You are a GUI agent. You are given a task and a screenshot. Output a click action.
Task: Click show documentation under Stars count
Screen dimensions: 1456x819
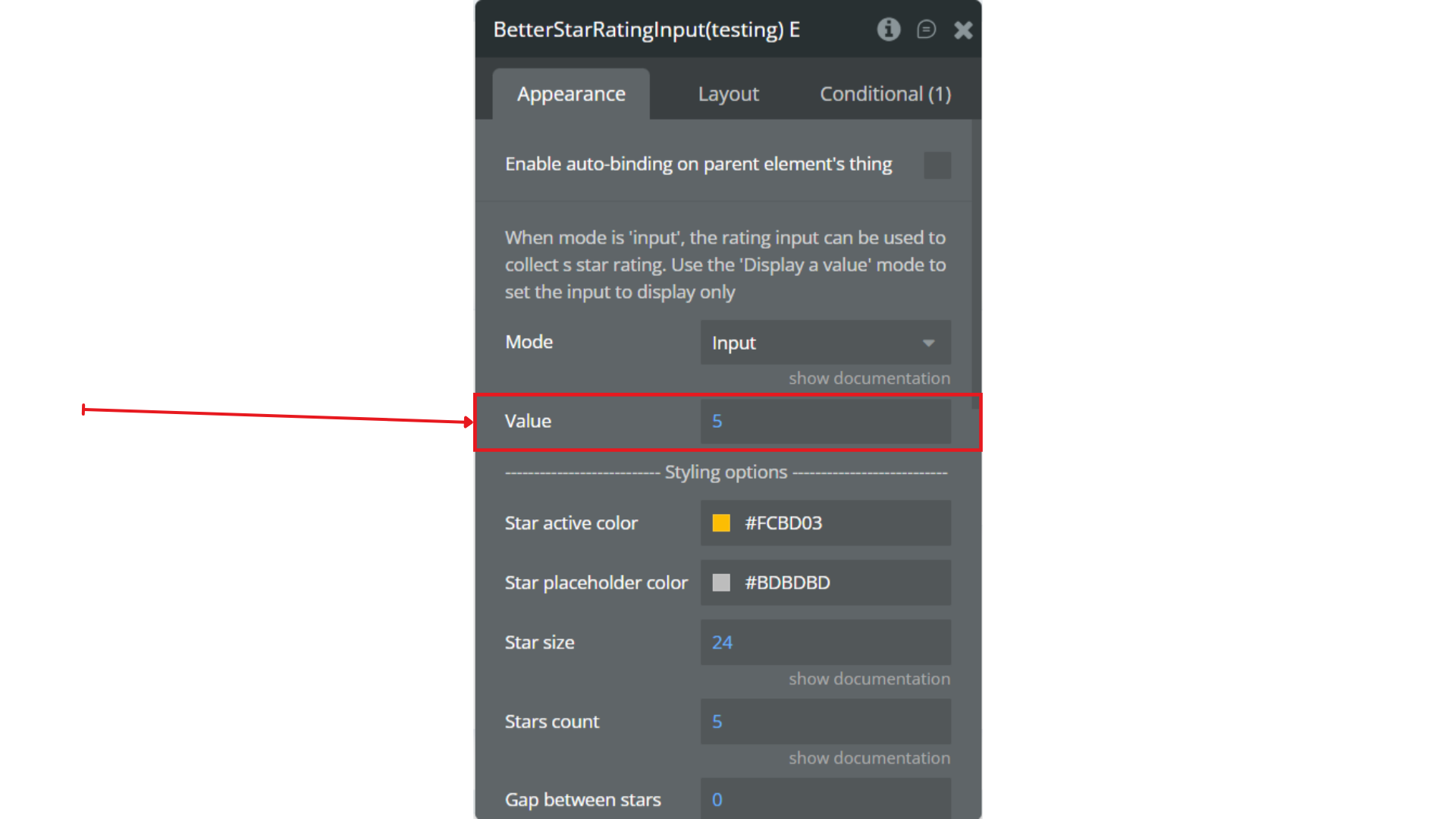click(x=869, y=758)
